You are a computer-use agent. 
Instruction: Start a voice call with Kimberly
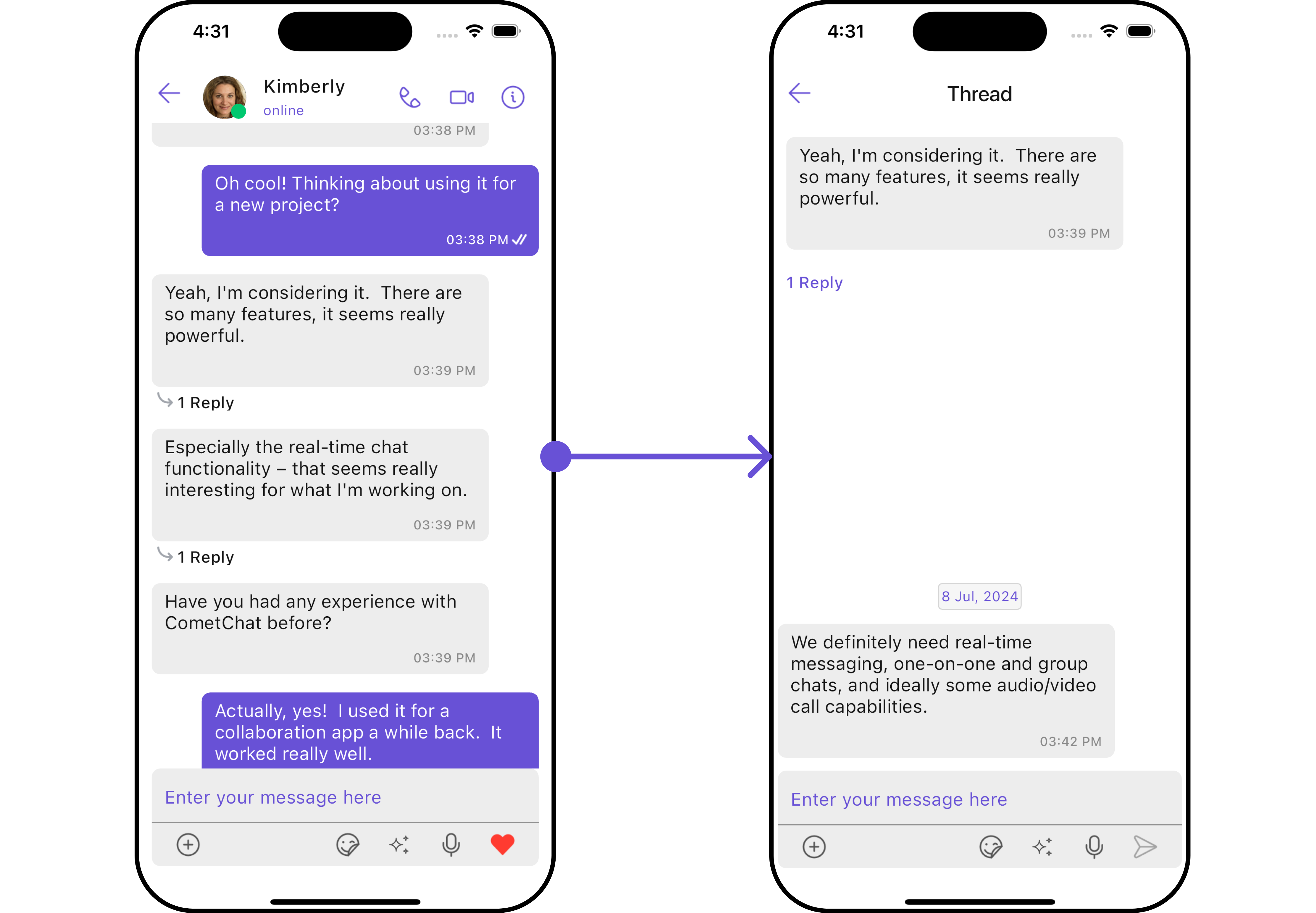point(410,97)
